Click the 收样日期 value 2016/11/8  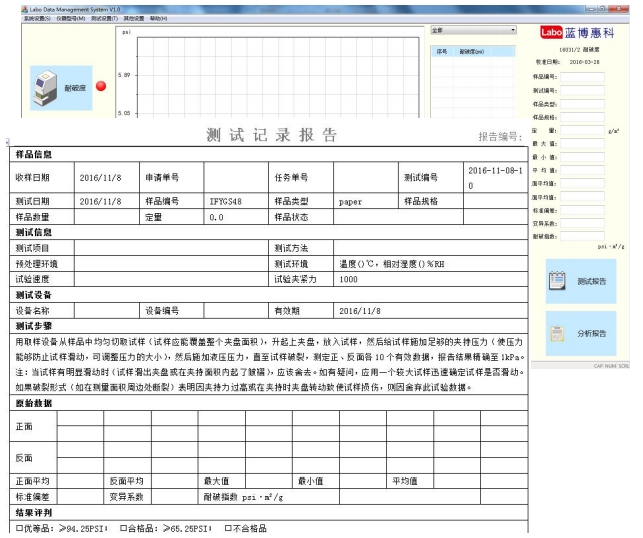[x=100, y=178]
